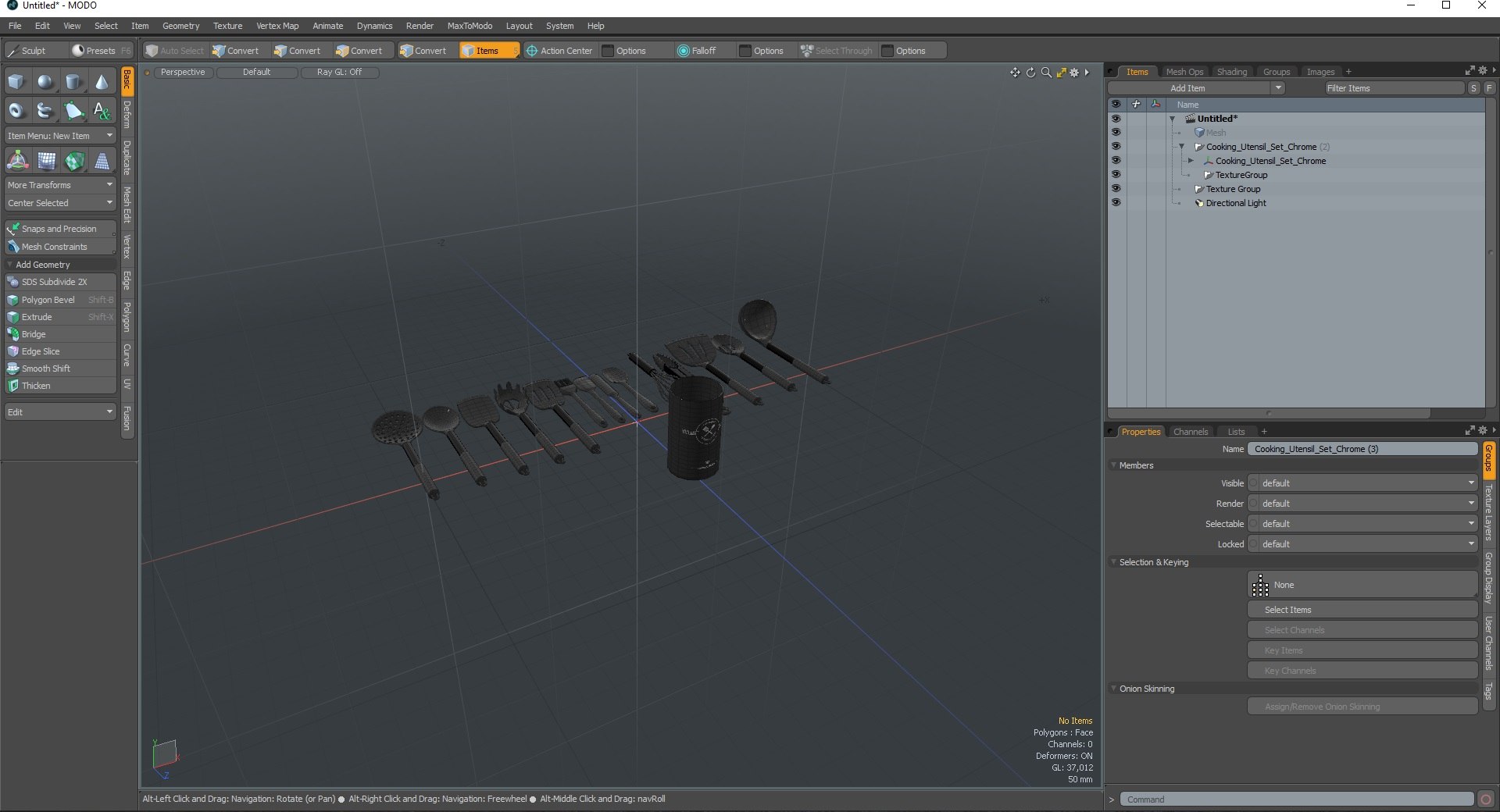
Task: Open the More Transforms dropdown
Action: (x=60, y=185)
